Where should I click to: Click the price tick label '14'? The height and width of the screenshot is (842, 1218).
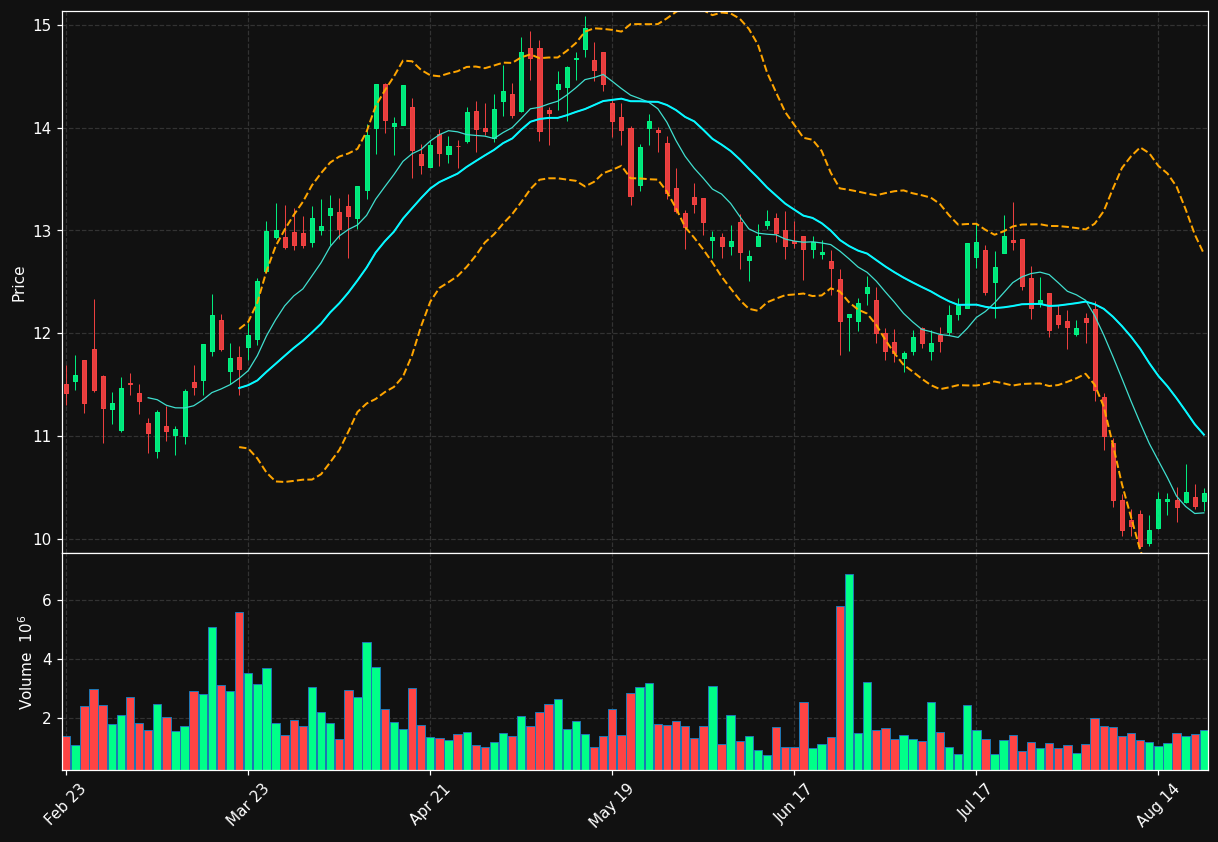click(41, 128)
